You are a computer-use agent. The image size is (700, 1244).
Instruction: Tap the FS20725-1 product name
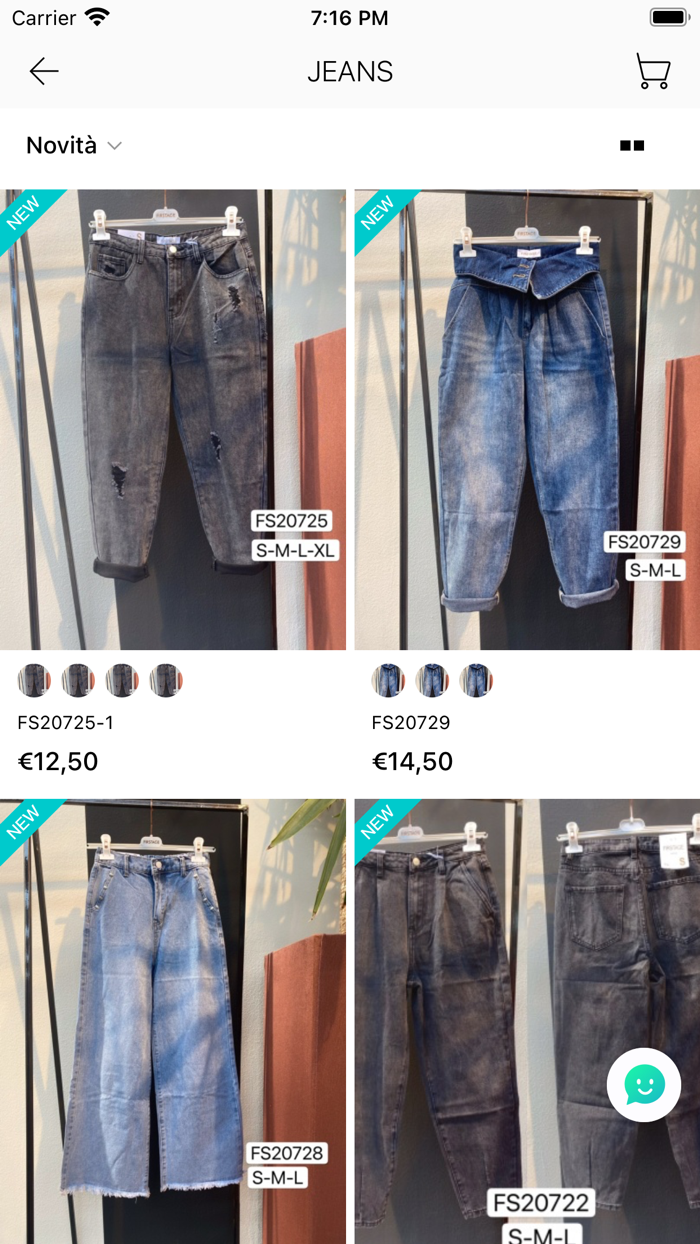pyautogui.click(x=66, y=722)
